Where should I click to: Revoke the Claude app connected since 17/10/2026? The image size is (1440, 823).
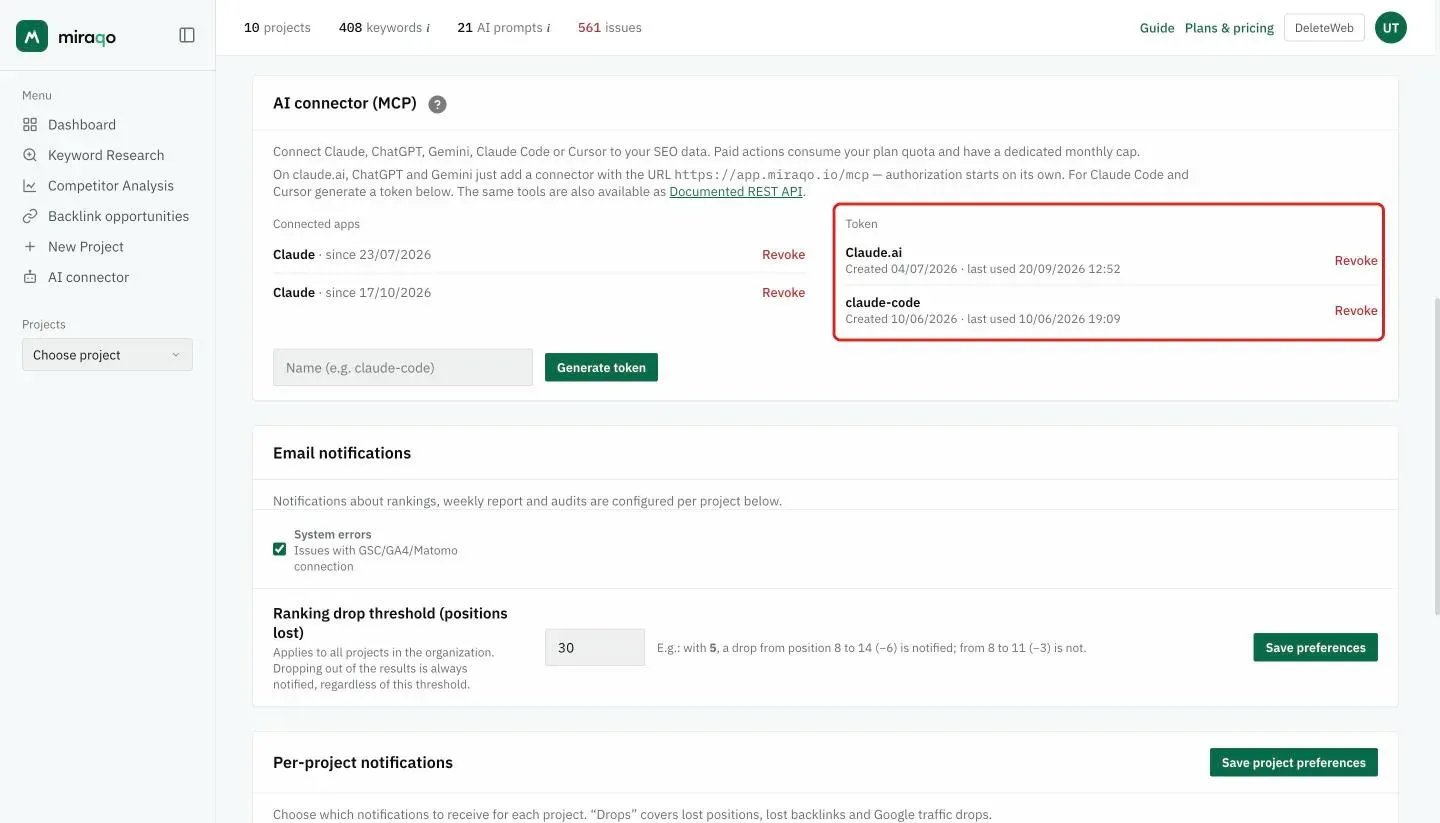tap(783, 293)
